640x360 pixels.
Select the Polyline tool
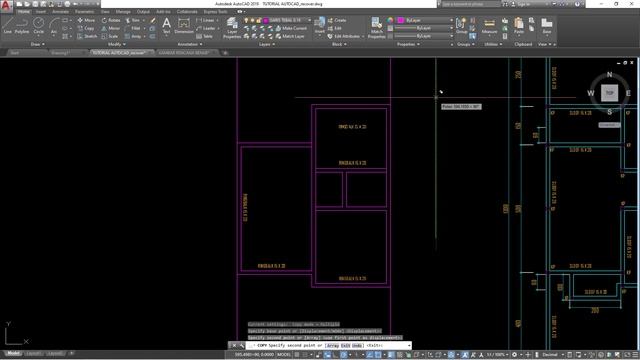click(x=22, y=25)
